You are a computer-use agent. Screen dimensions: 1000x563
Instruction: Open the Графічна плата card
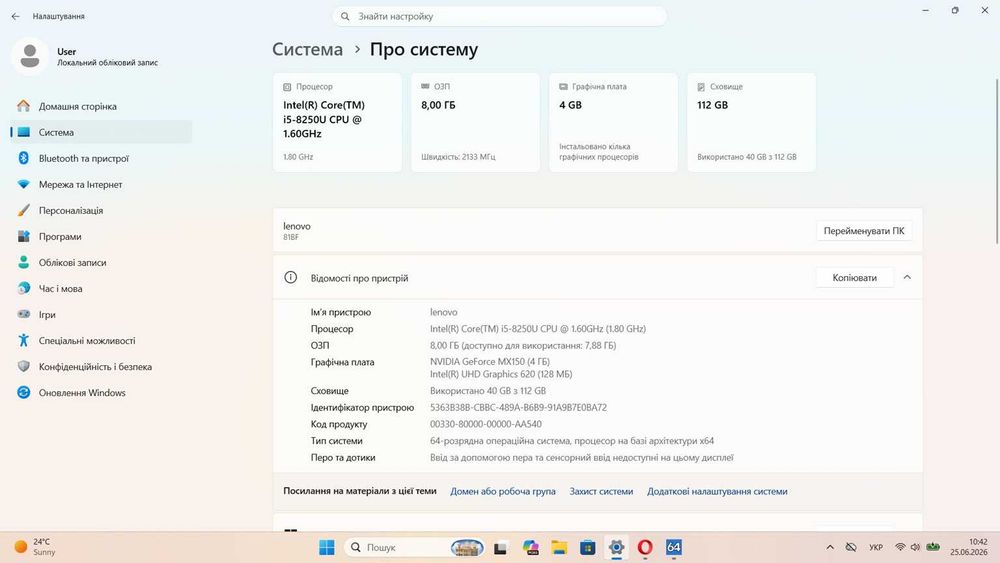[614, 122]
